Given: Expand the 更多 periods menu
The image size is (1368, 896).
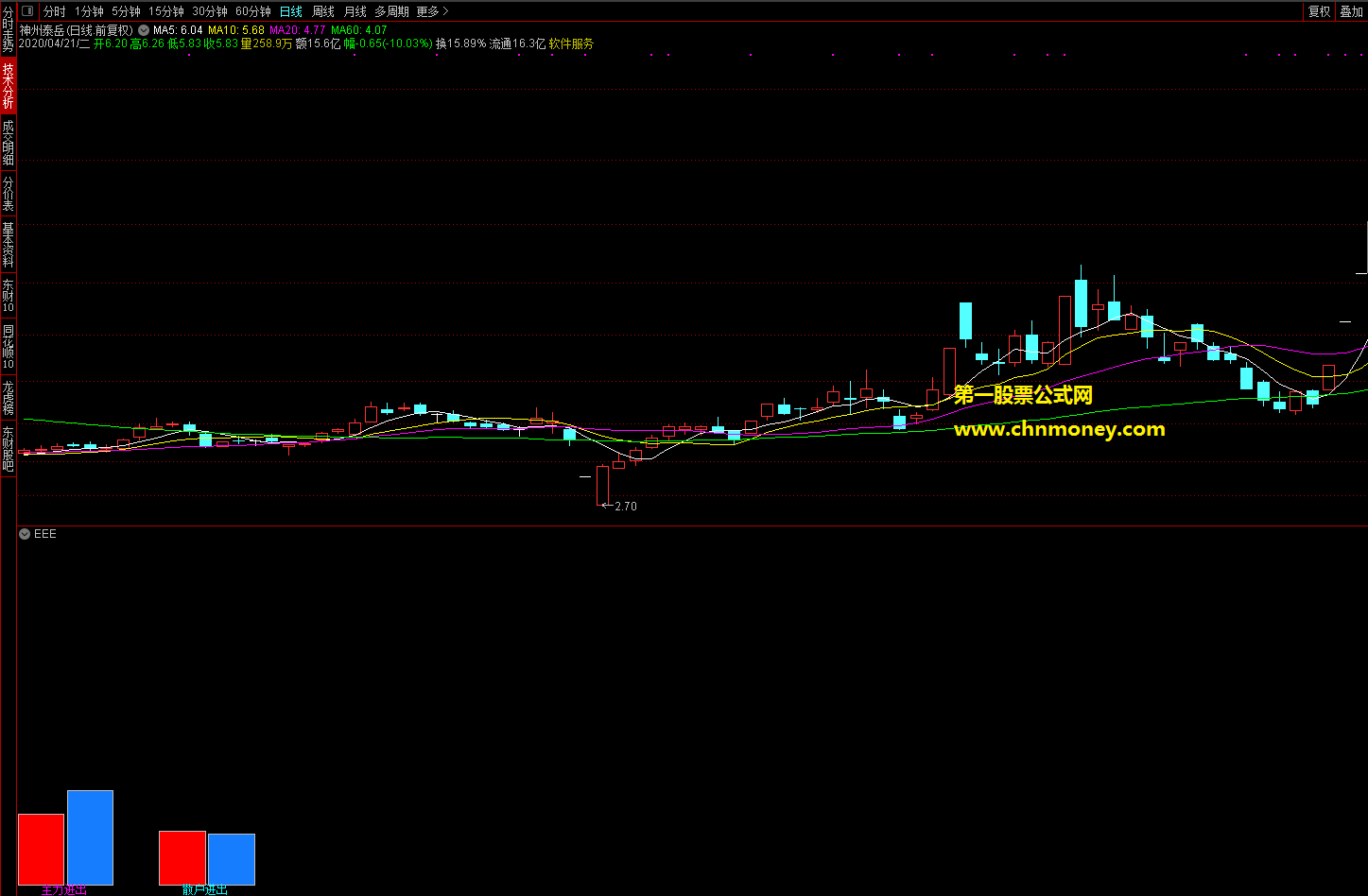Looking at the screenshot, I should tap(432, 11).
